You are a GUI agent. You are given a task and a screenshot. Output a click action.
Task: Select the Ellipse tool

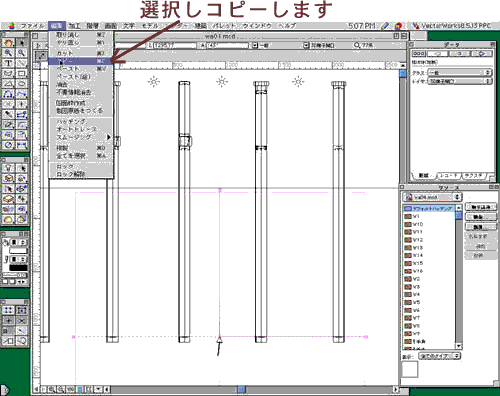point(21,84)
